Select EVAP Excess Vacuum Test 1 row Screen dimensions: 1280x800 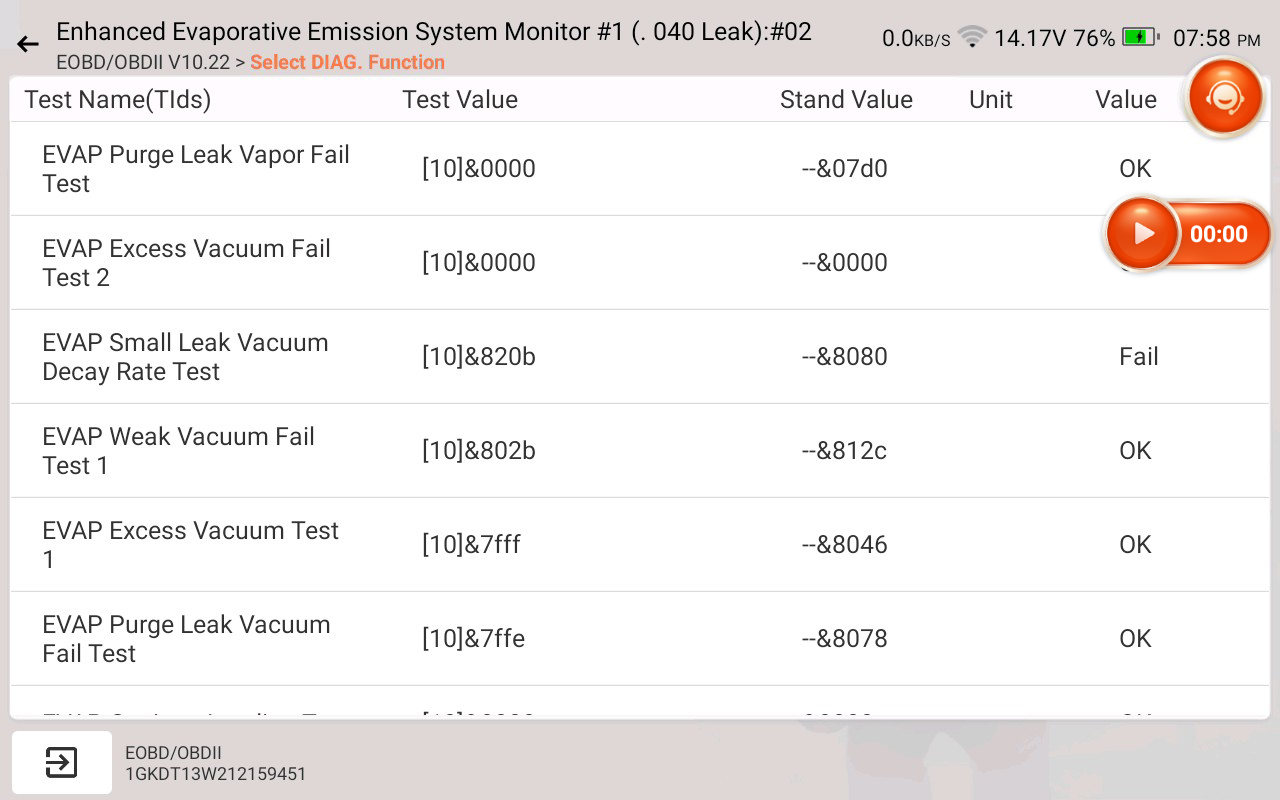[x=190, y=545]
